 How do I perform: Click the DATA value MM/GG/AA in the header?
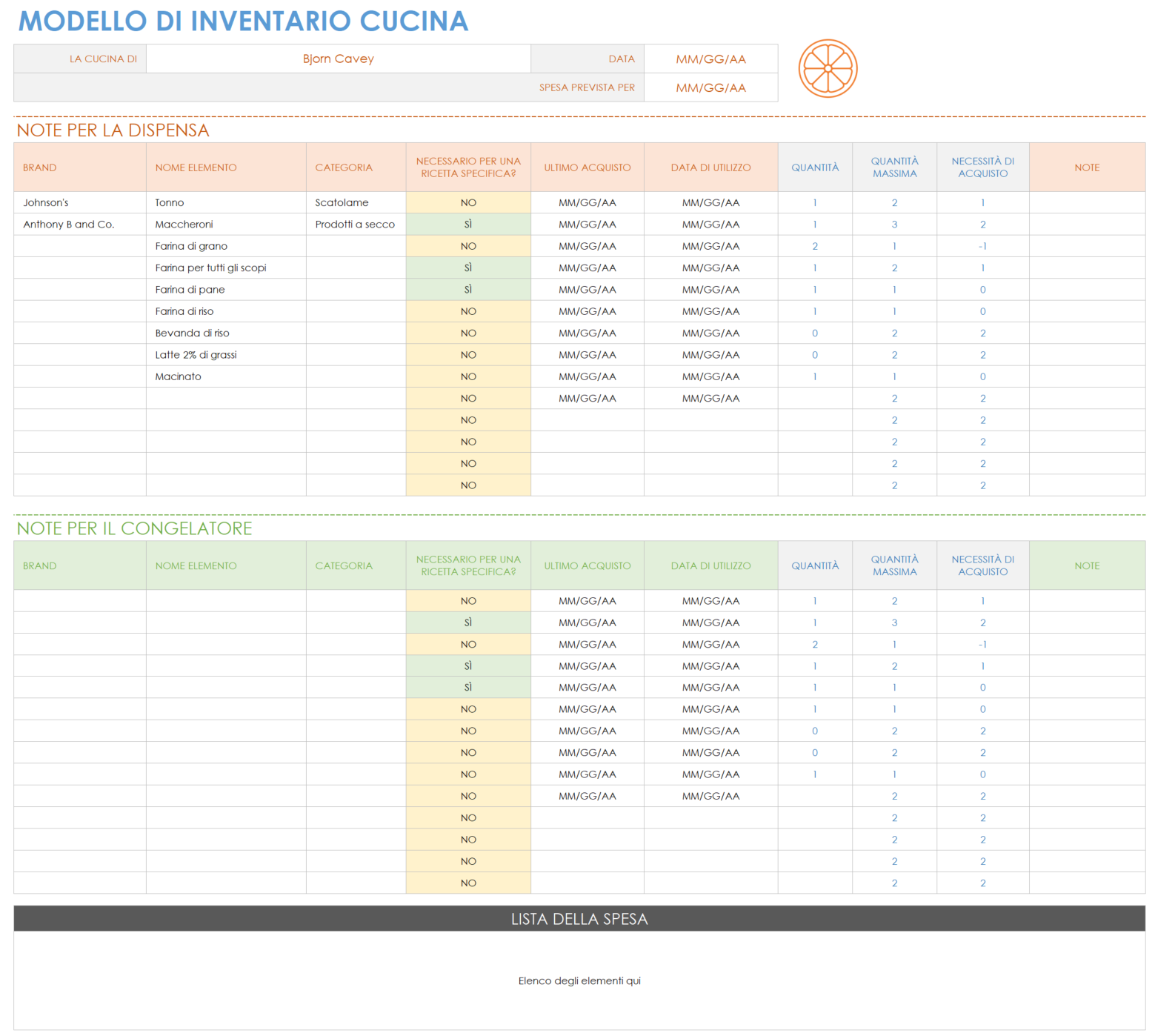click(x=710, y=59)
